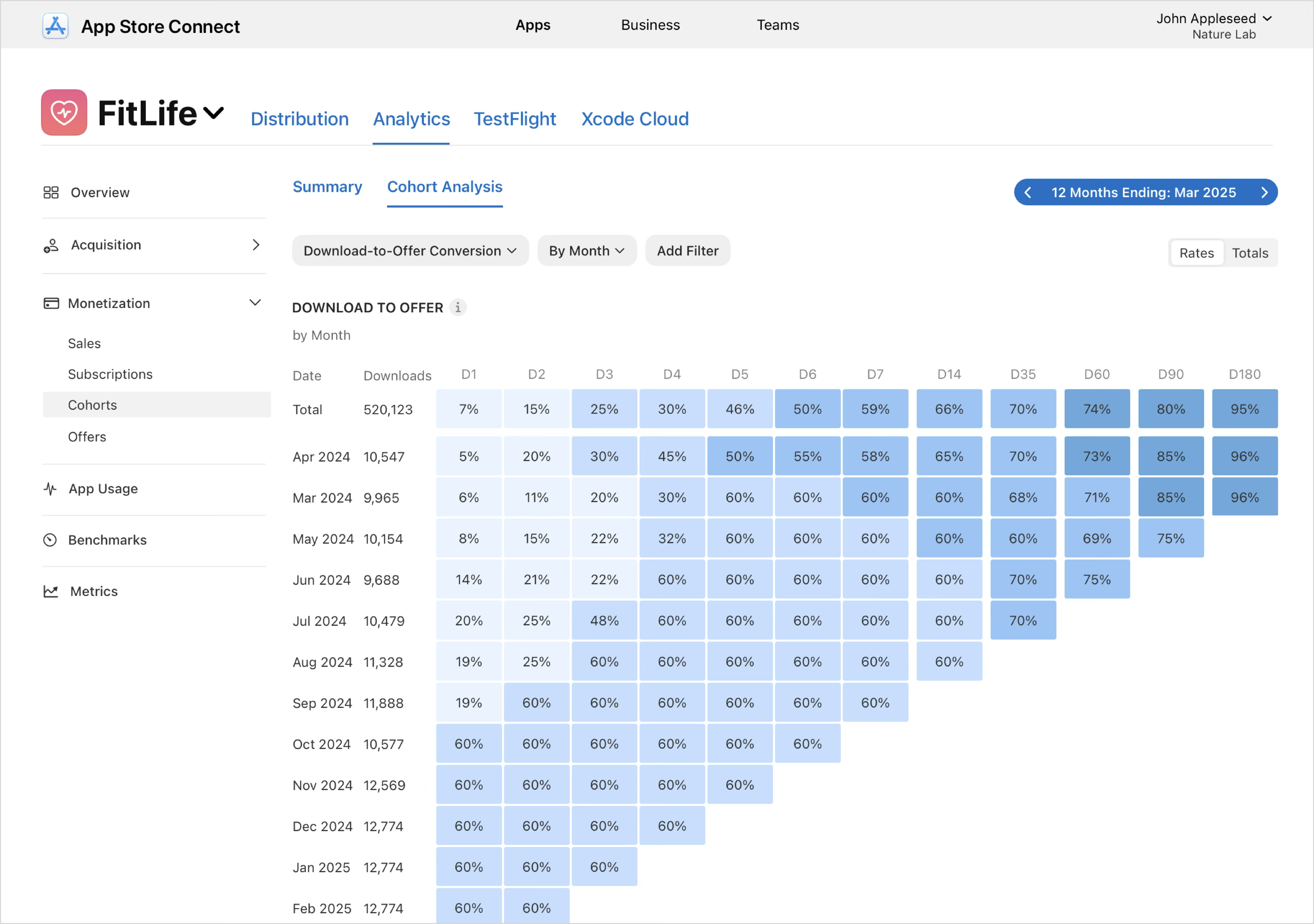Switch to the Summary tab
The width and height of the screenshot is (1314, 924).
[x=327, y=187]
